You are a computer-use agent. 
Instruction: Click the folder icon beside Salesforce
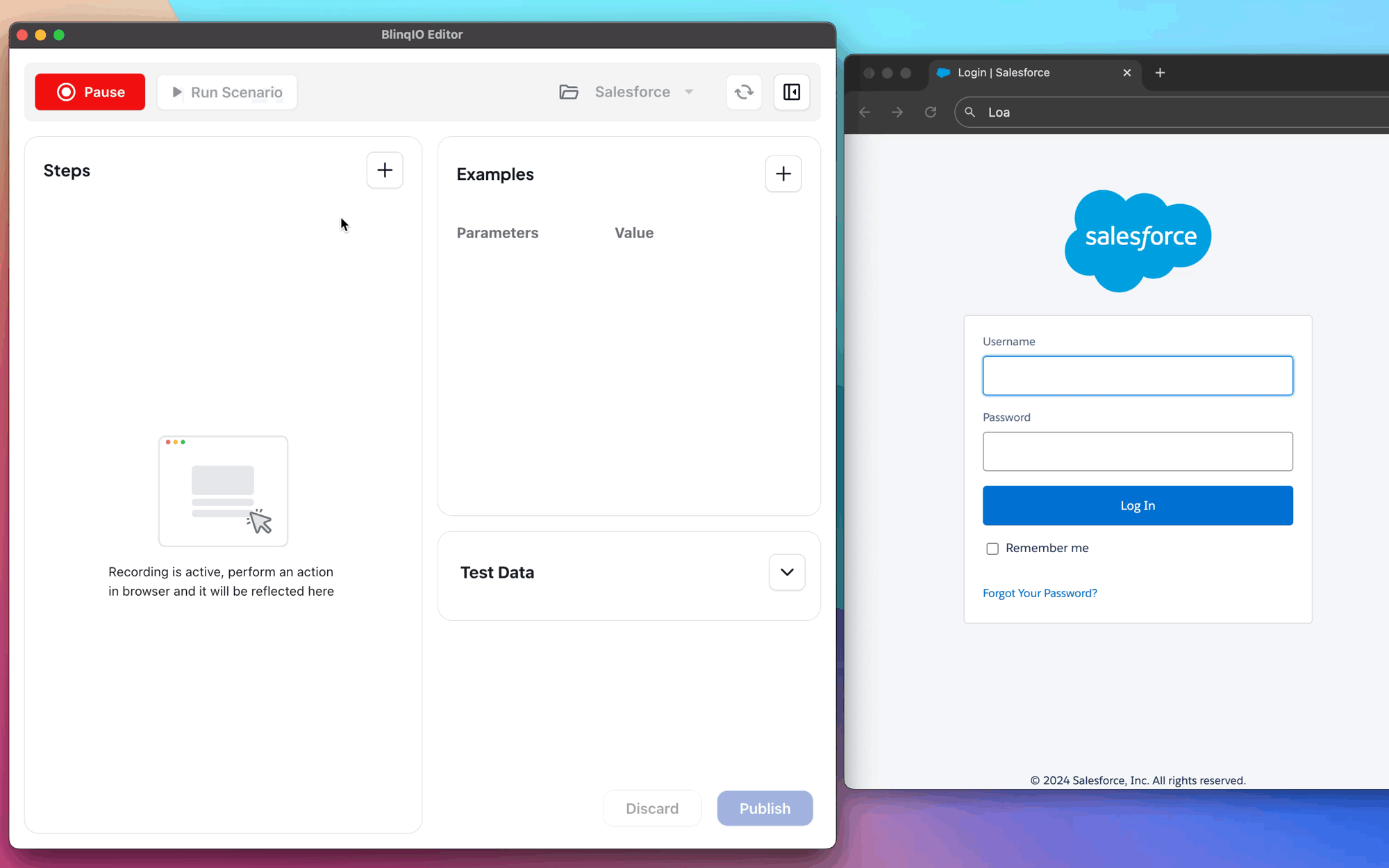(569, 92)
